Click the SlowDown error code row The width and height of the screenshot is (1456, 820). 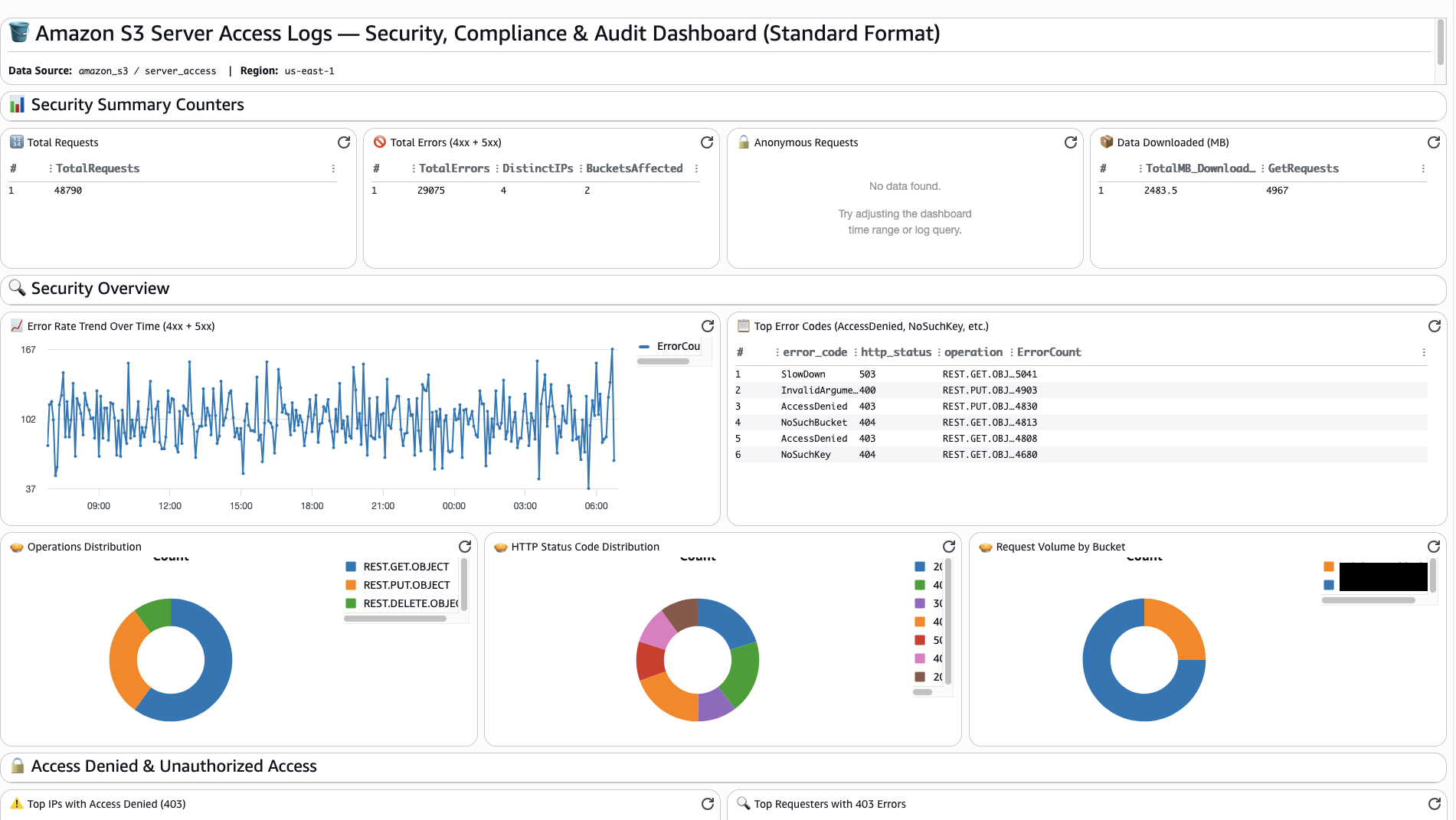tap(1081, 374)
